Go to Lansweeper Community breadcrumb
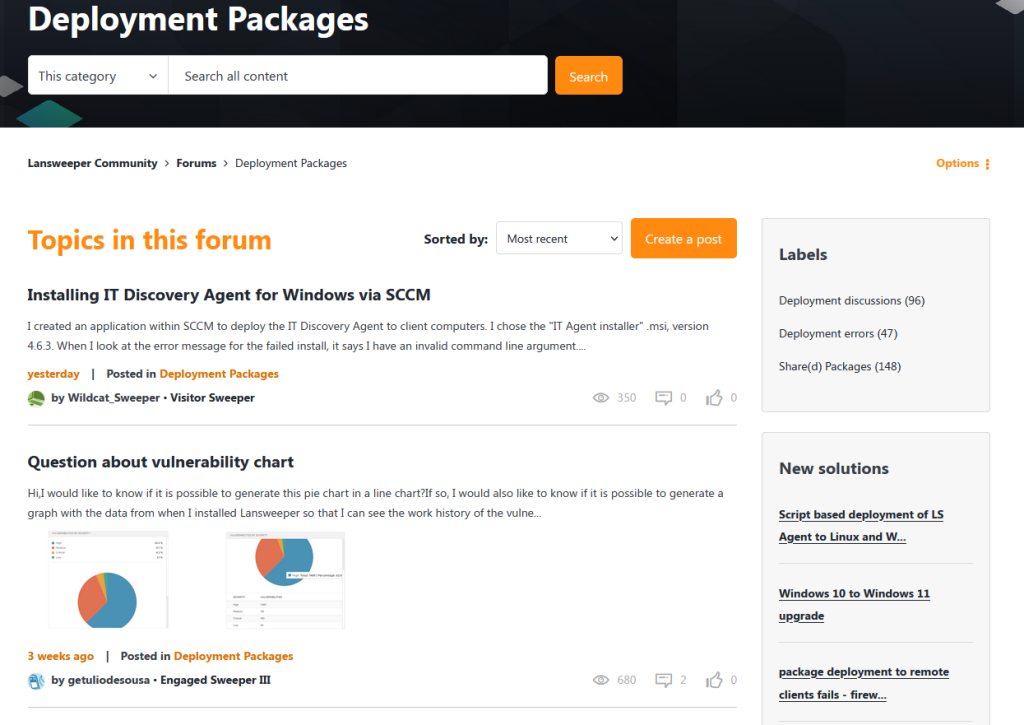 click(x=92, y=163)
